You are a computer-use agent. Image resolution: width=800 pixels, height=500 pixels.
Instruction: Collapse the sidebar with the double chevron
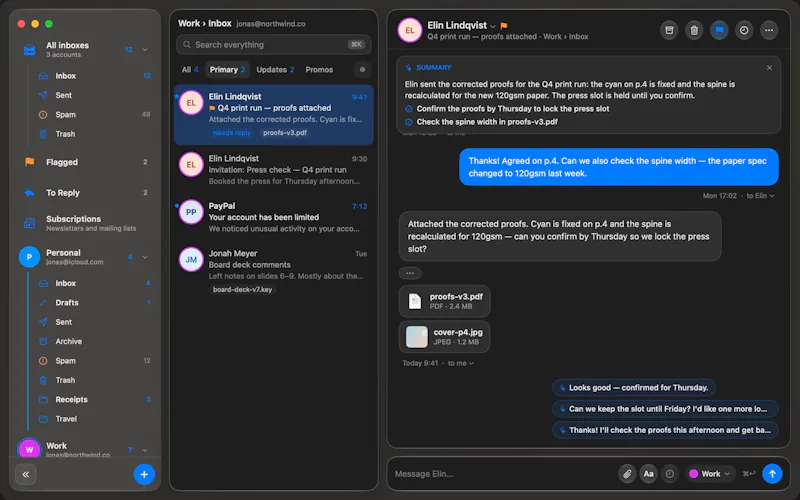coord(26,475)
